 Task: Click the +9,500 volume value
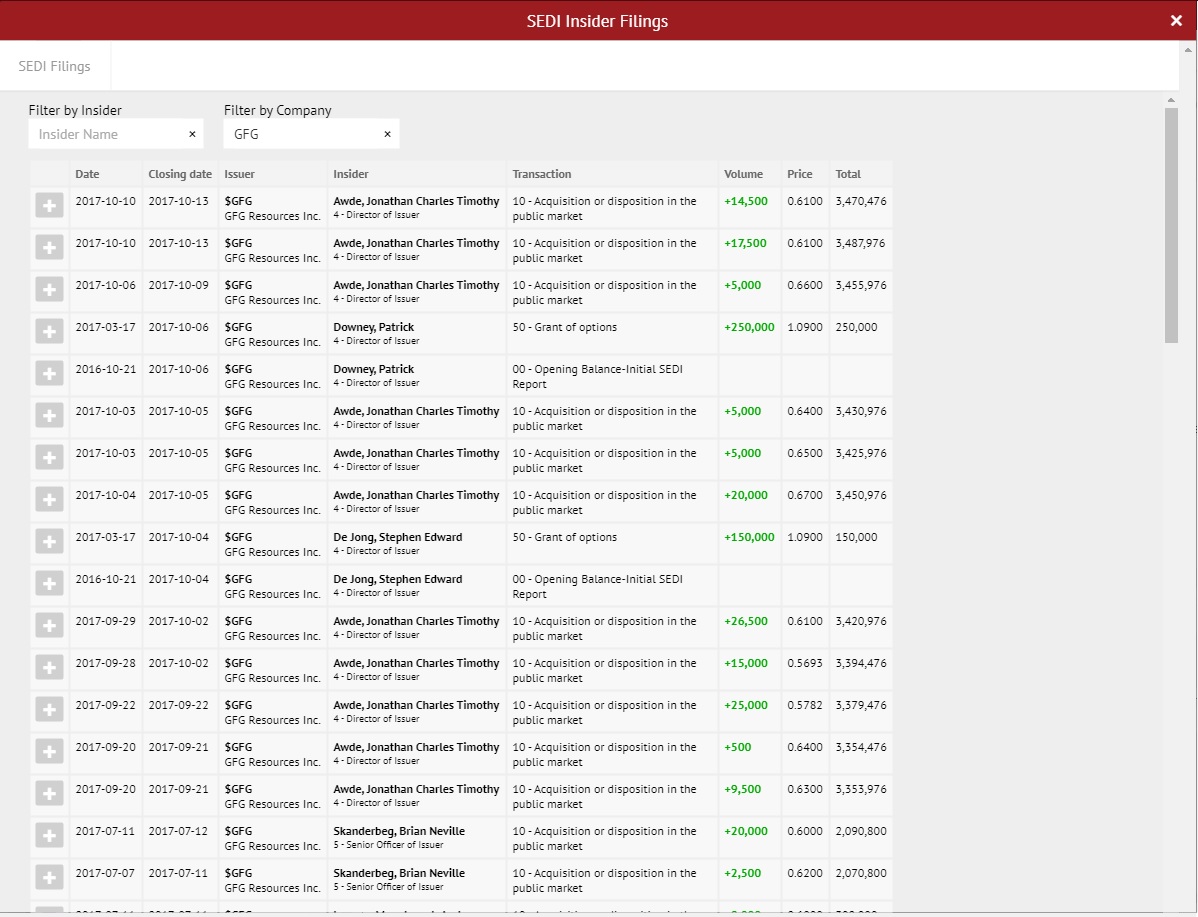743,789
